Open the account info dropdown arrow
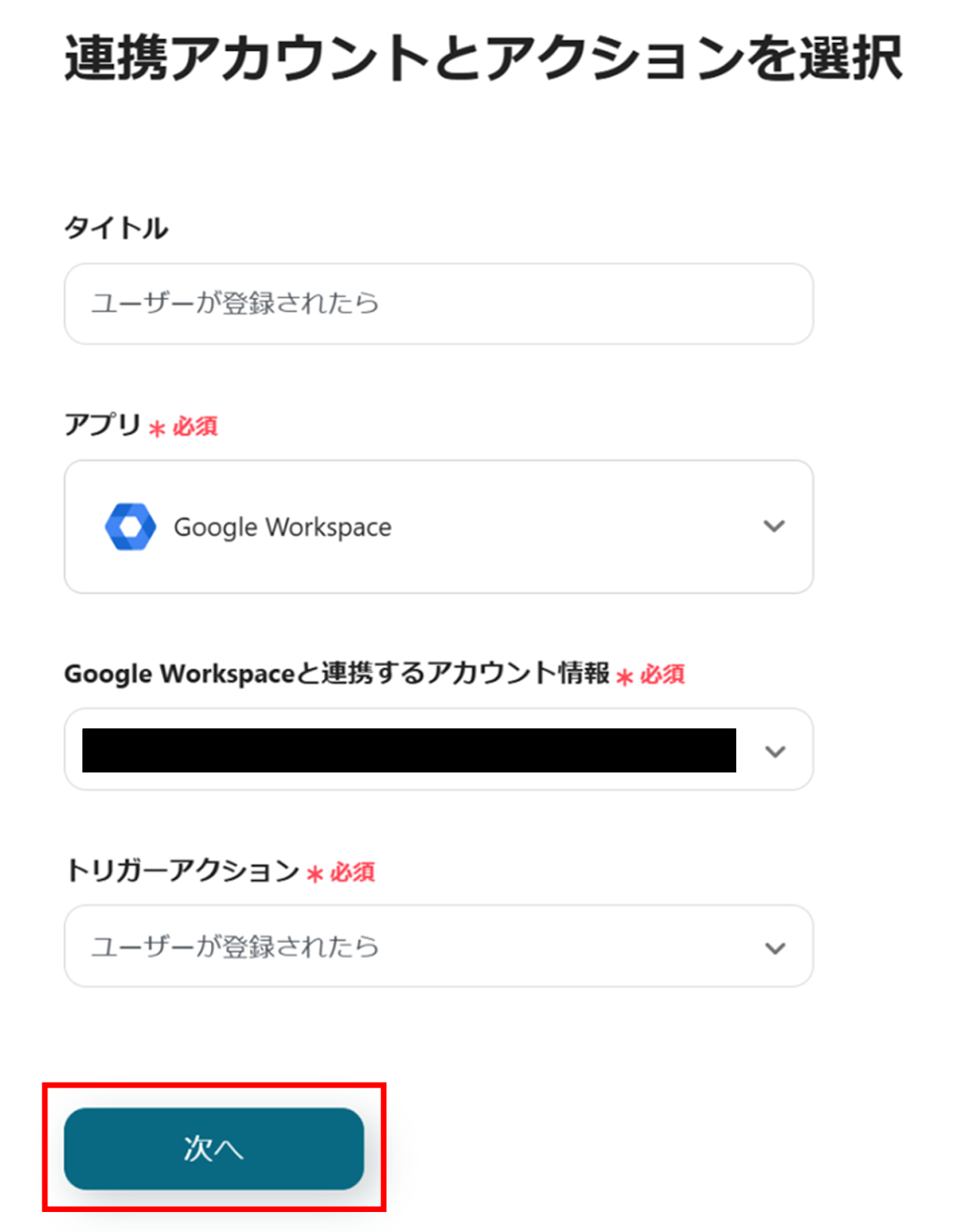Screen dimensions: 957x1232 (x=775, y=751)
